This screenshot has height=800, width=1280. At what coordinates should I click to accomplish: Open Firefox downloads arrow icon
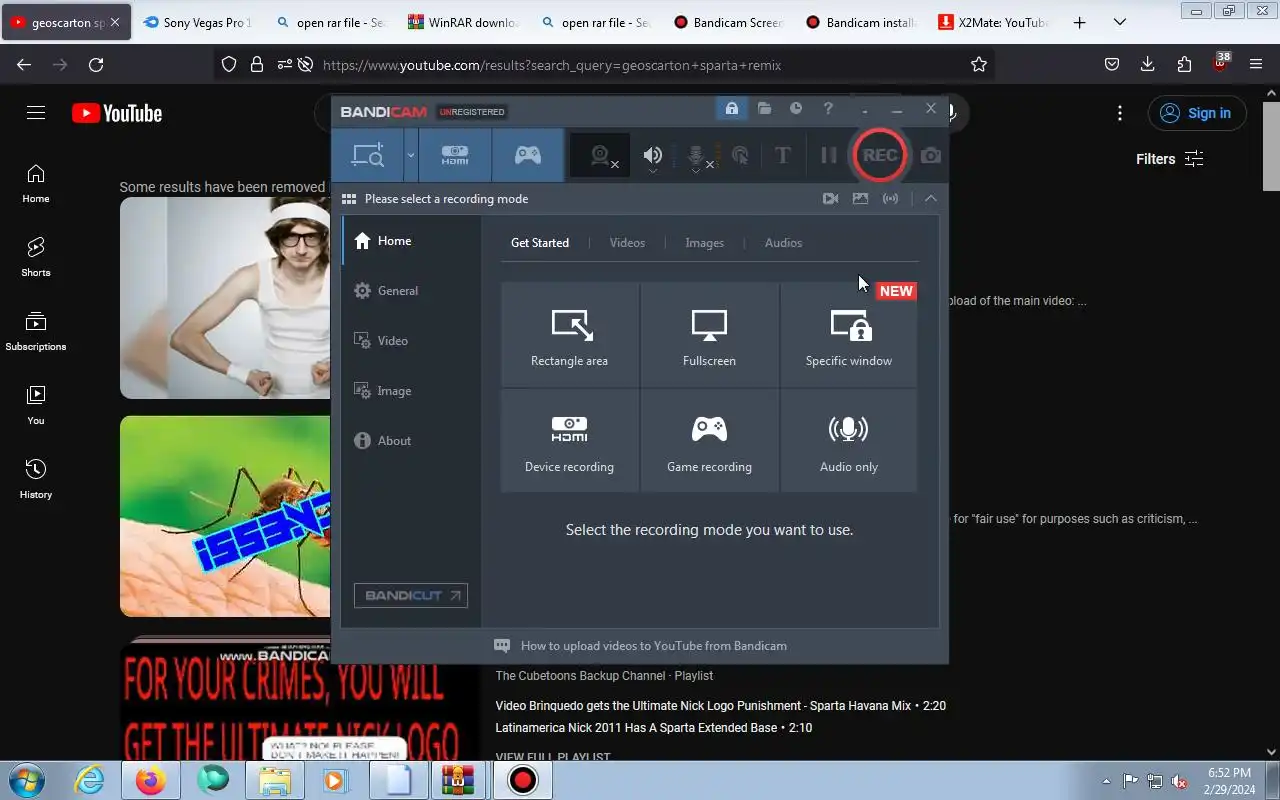[x=1148, y=64]
